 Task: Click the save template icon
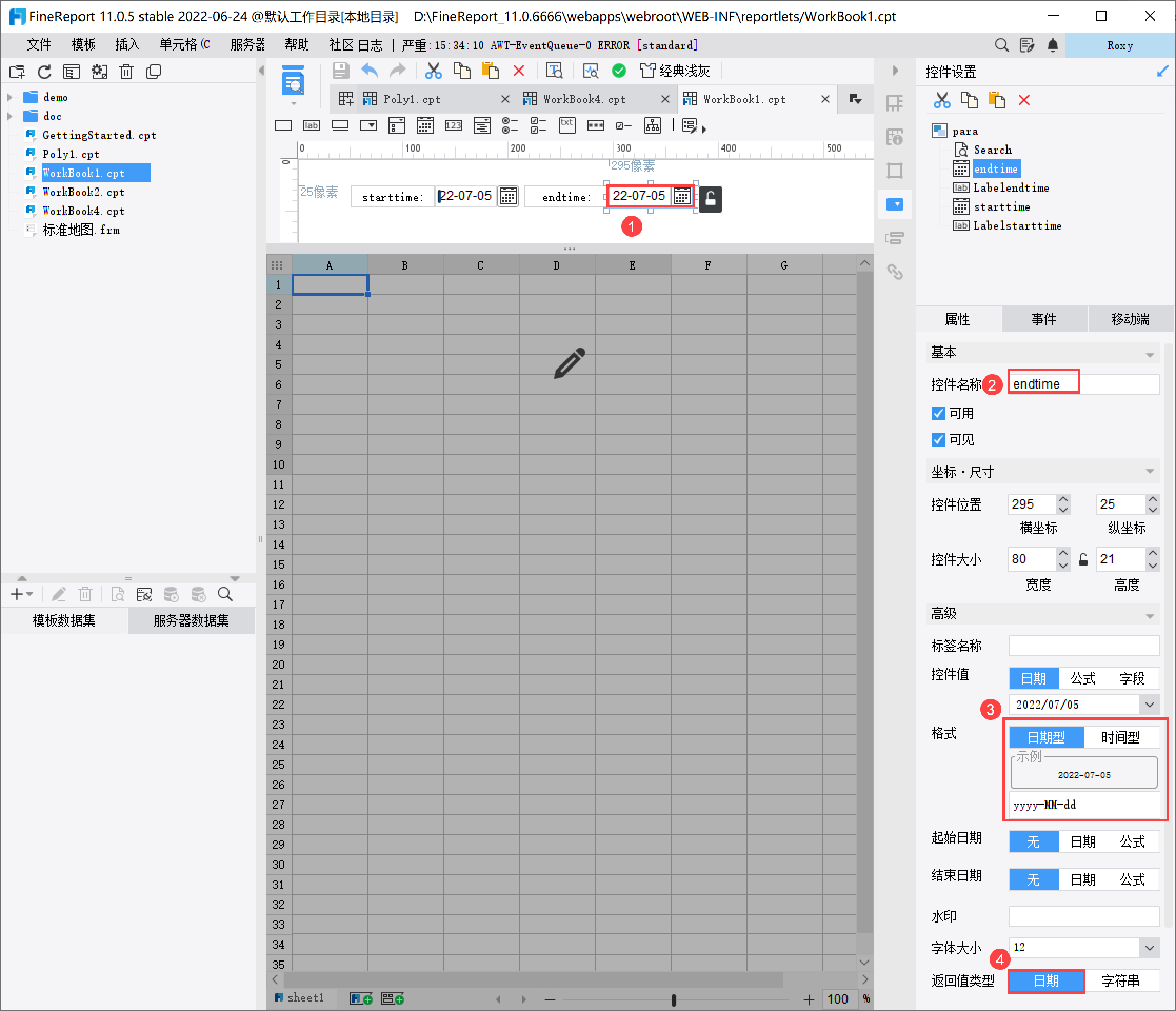pyautogui.click(x=341, y=71)
